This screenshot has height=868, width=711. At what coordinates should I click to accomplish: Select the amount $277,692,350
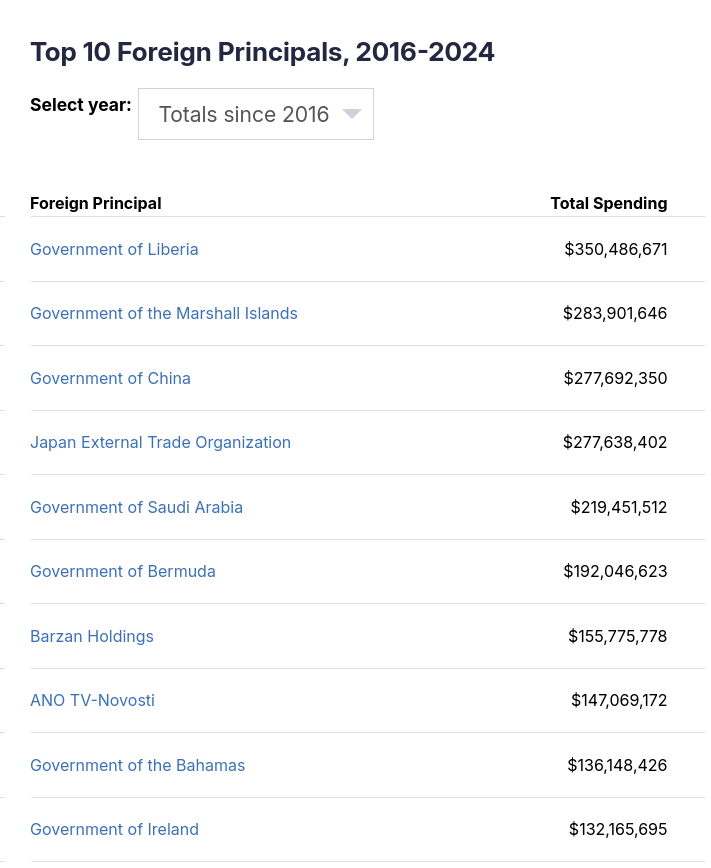pos(616,378)
